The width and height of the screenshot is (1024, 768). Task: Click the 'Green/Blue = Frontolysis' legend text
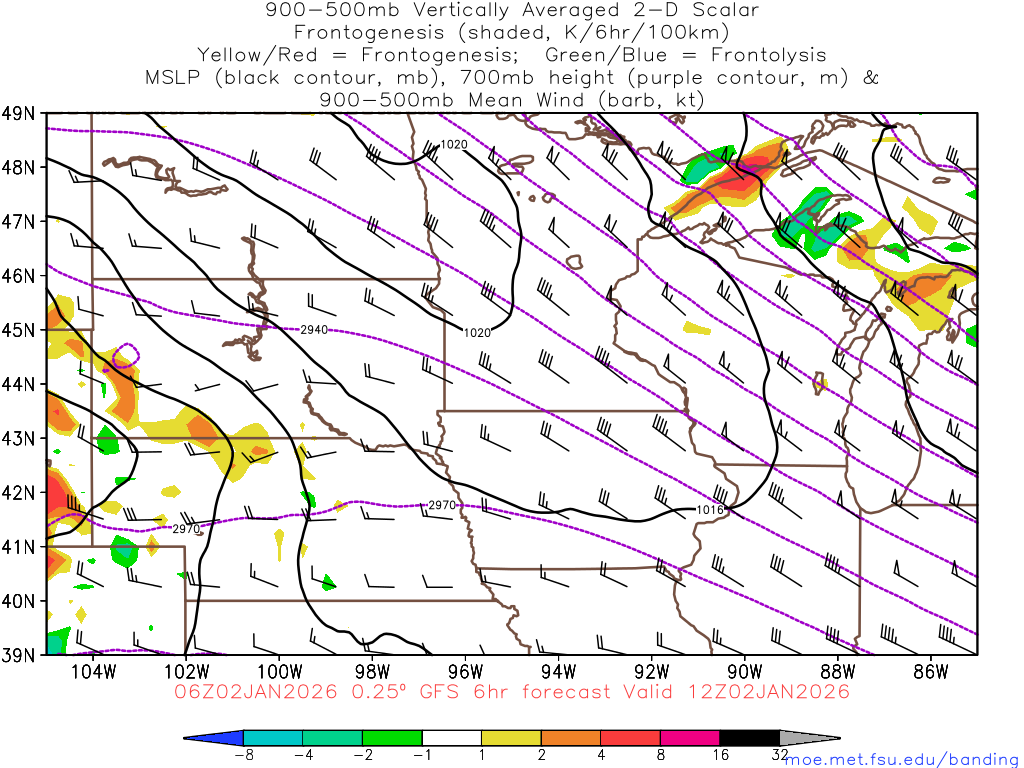685,55
